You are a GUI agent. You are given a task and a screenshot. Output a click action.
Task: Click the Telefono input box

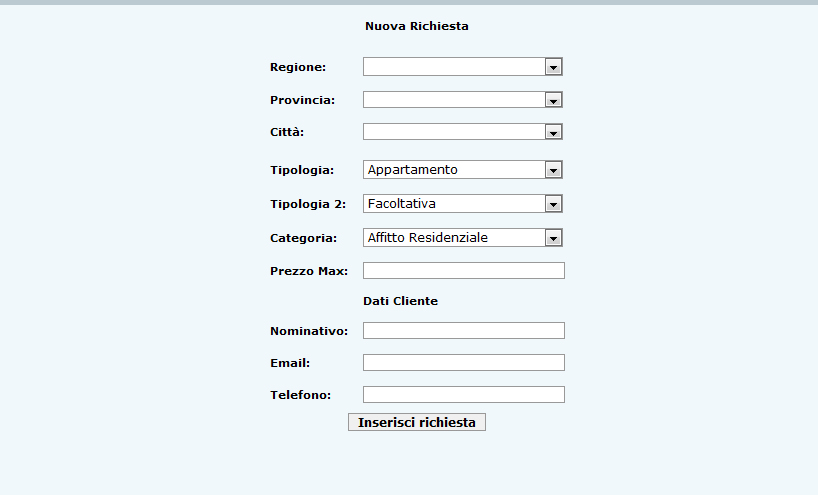[464, 394]
